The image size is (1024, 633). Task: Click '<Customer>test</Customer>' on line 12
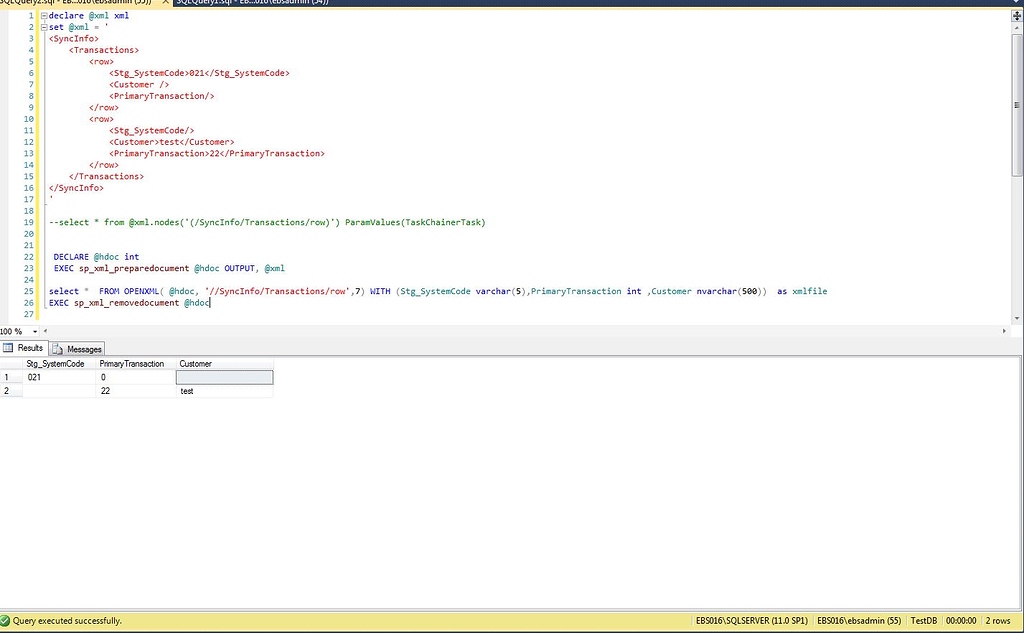172,142
